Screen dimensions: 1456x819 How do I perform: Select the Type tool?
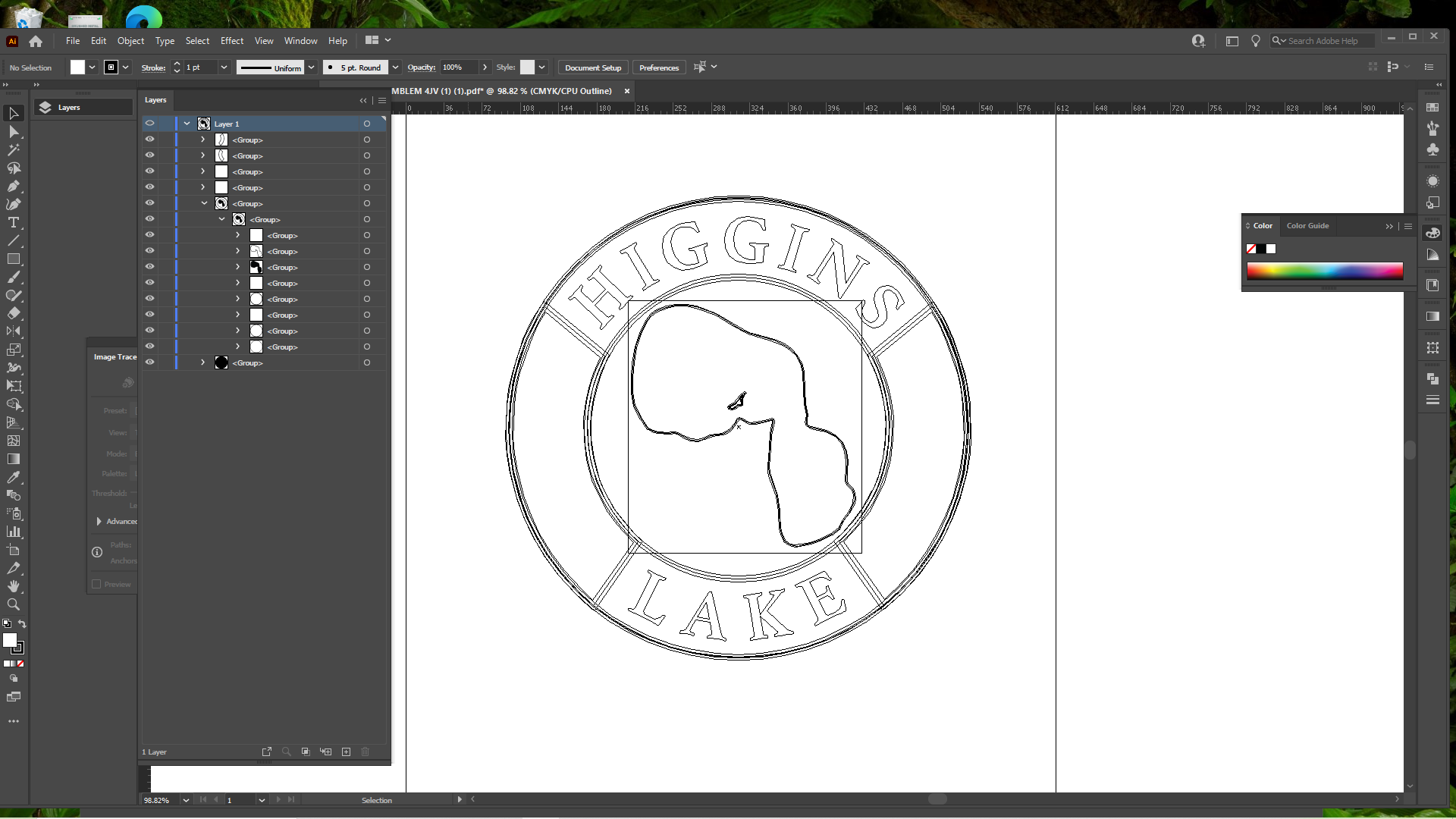point(14,223)
